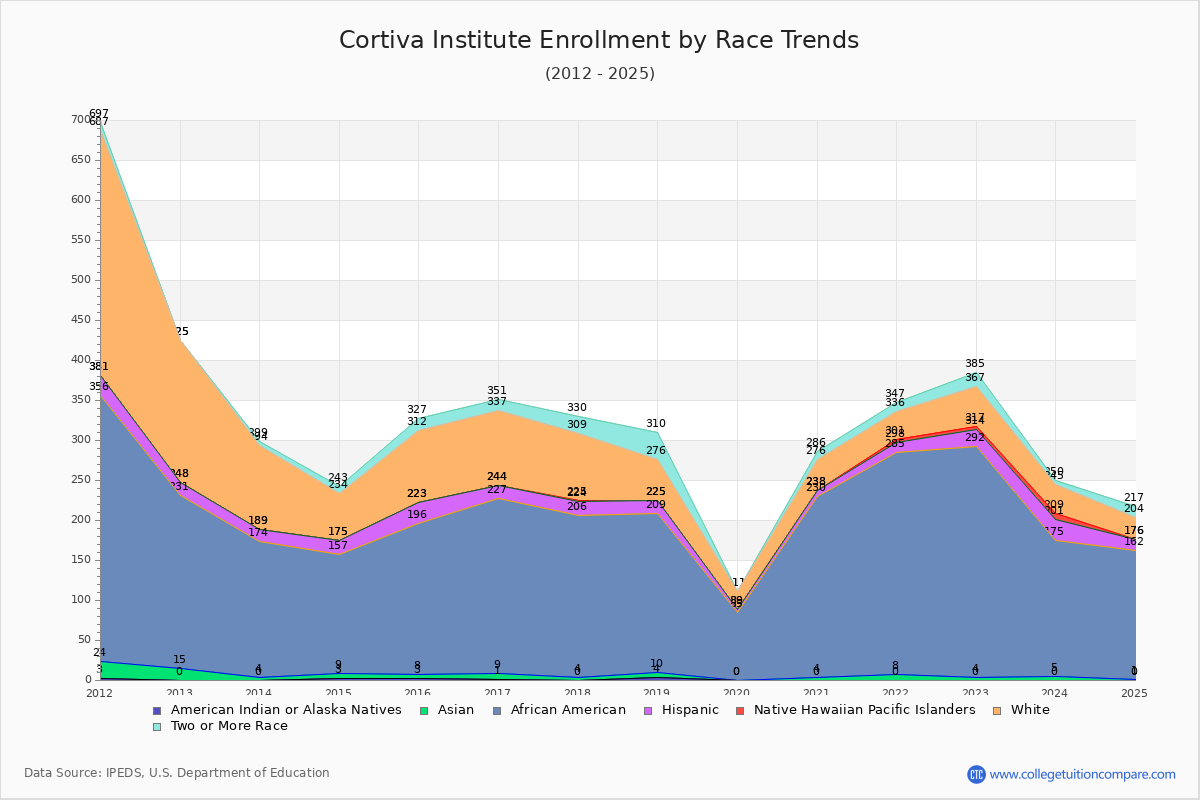Click the 327 data label at 2016
This screenshot has height=800, width=1200.
tap(417, 410)
